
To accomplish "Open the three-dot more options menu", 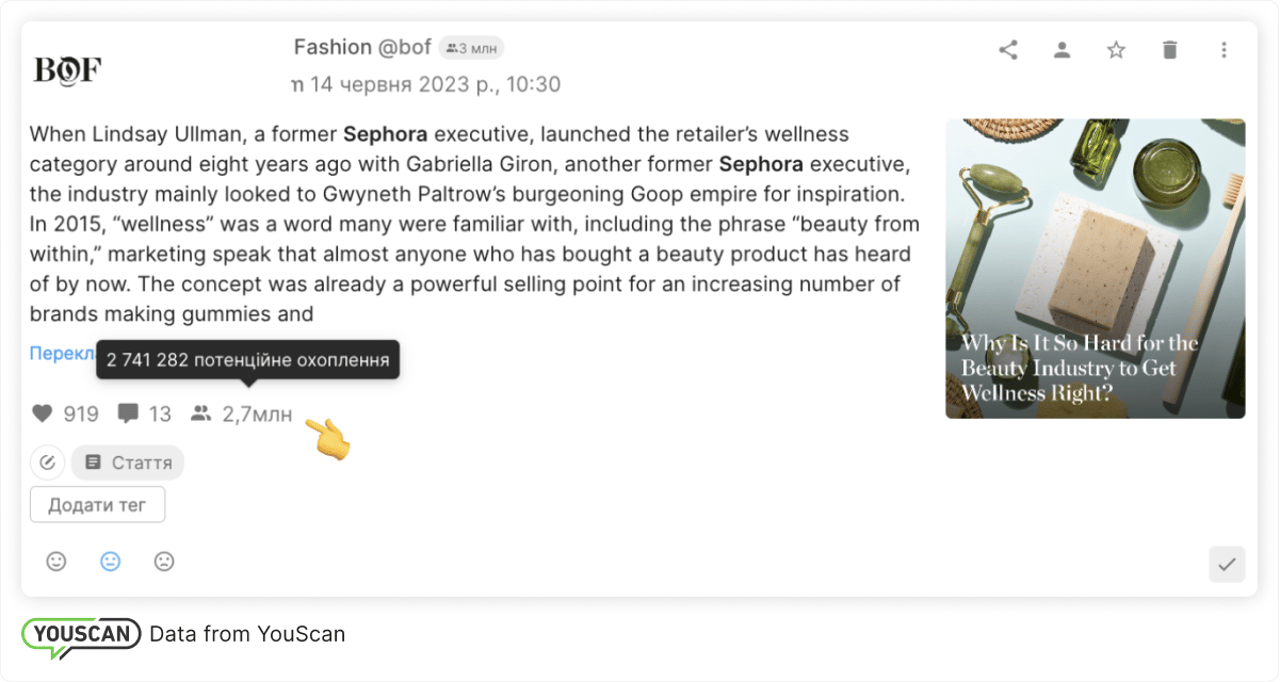I will (x=1224, y=50).
